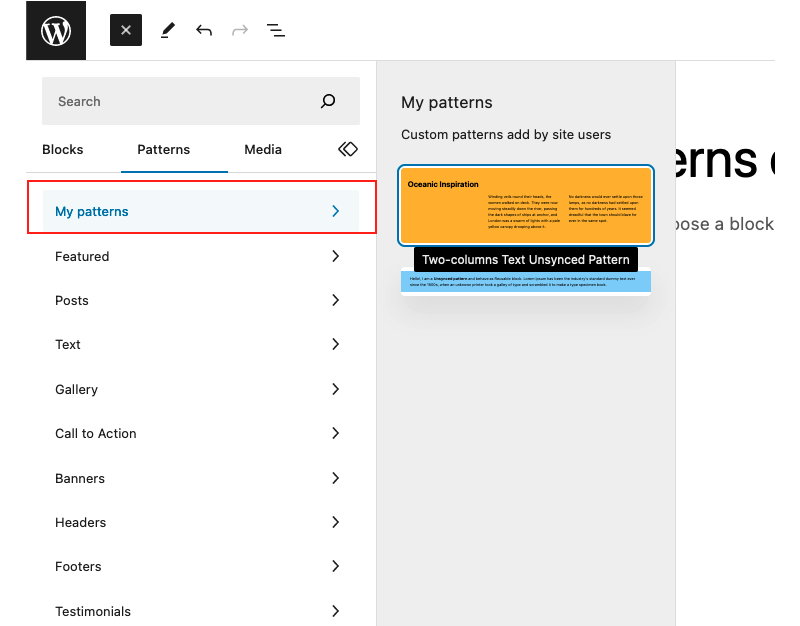Open the Call to Action category
Viewport: 800px width, 626px height.
click(200, 433)
